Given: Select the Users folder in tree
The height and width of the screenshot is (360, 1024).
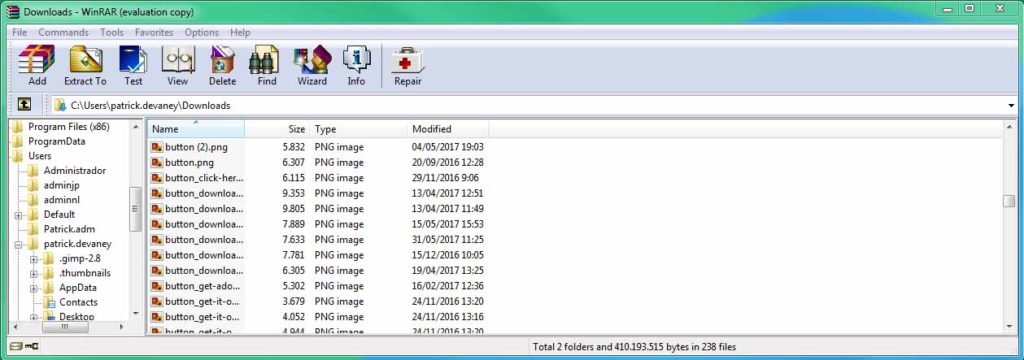Looking at the screenshot, I should coord(40,155).
